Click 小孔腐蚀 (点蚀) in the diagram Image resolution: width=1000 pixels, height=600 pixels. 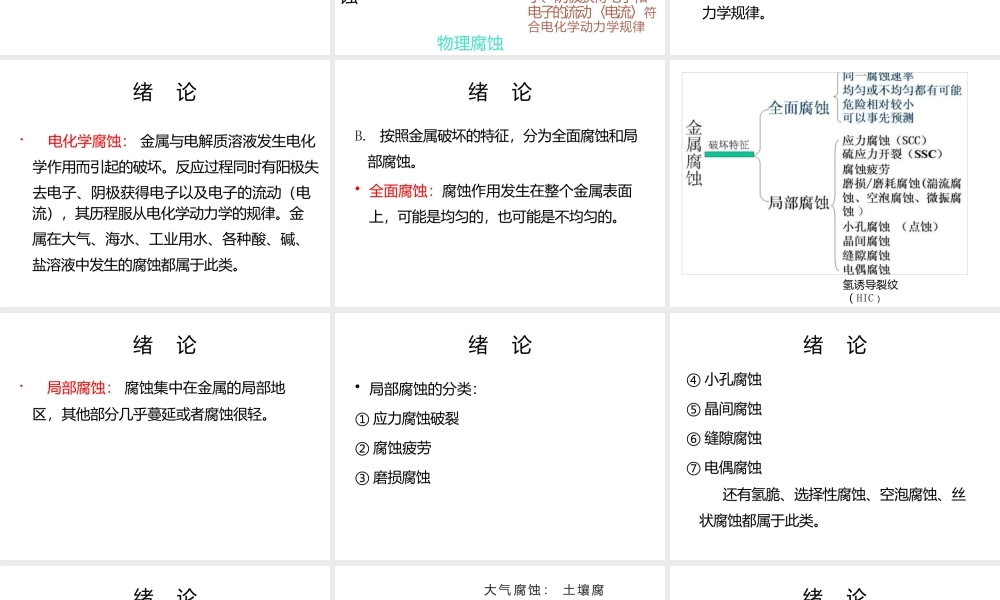click(x=890, y=226)
